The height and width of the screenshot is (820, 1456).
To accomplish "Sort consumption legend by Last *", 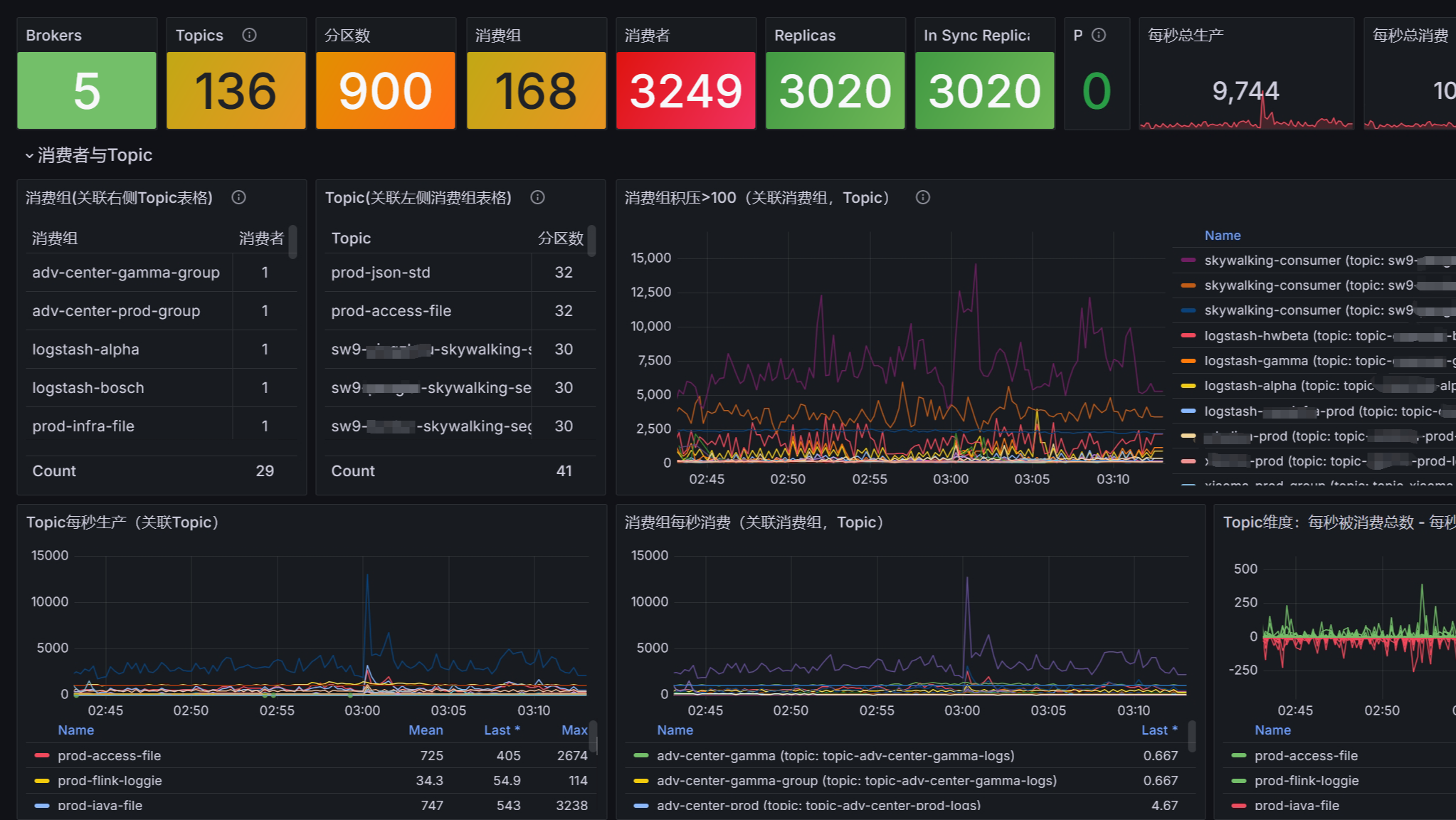I will 1159,730.
